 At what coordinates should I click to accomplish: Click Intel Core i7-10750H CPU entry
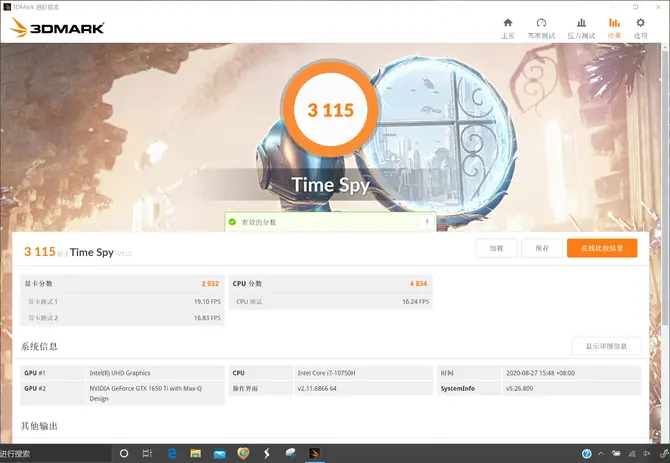coord(326,373)
